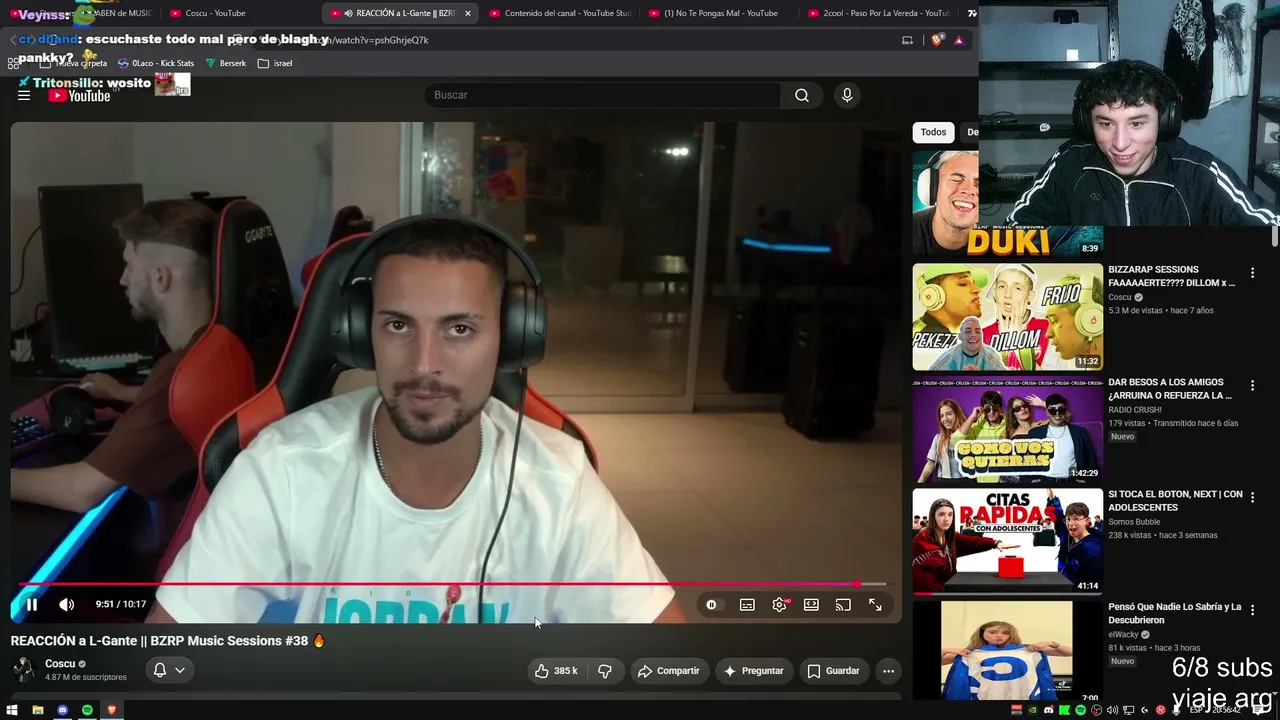
Task: Save the video with Guardar
Action: click(x=833, y=671)
